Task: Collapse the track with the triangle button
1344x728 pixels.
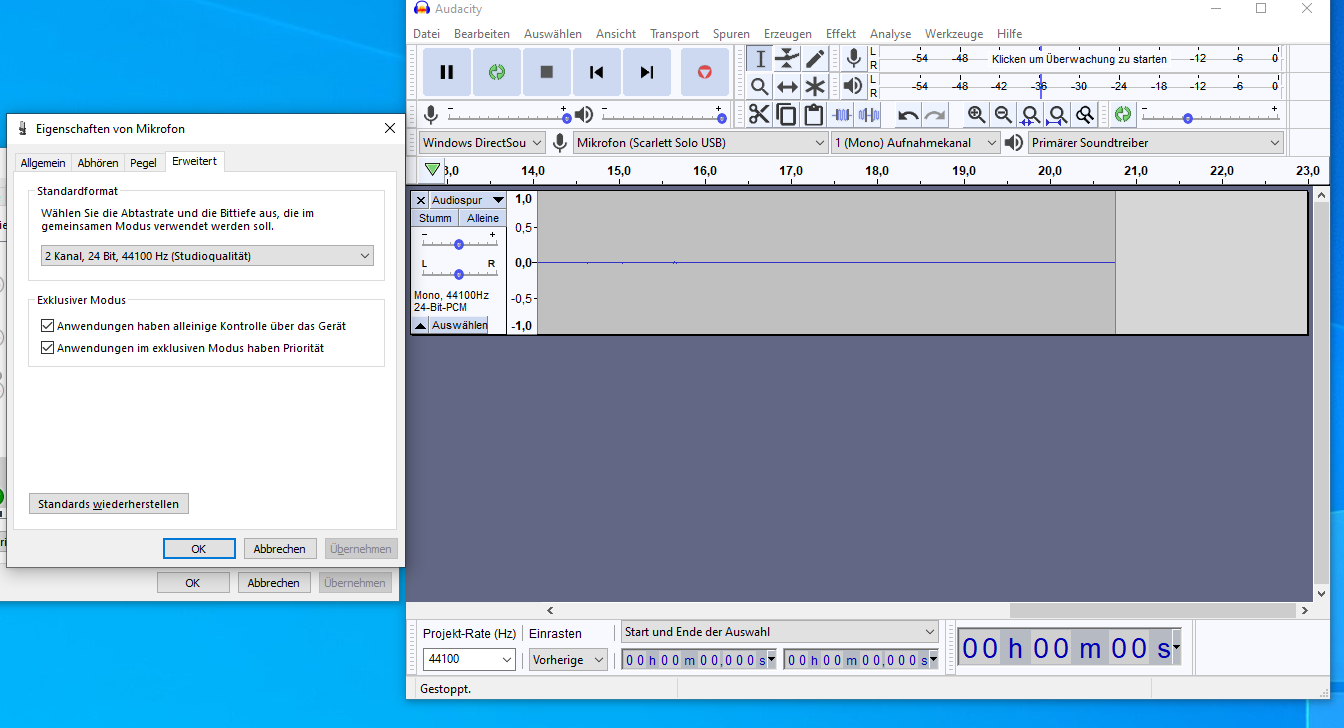Action: click(x=421, y=325)
